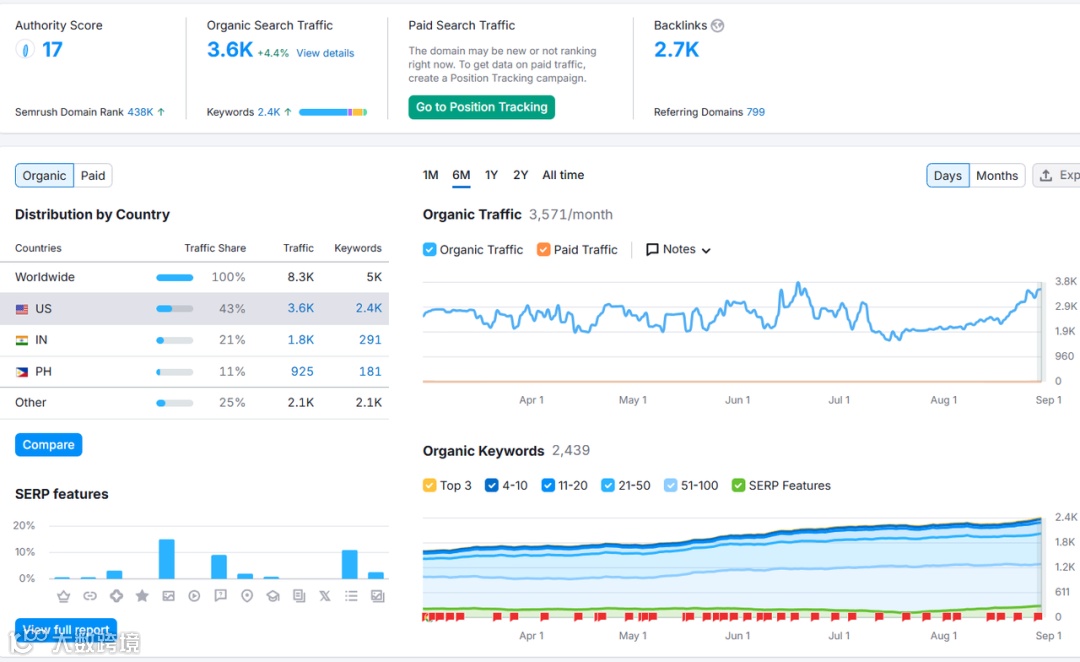Open the View full report button
The image size is (1080, 662).
(x=66, y=630)
